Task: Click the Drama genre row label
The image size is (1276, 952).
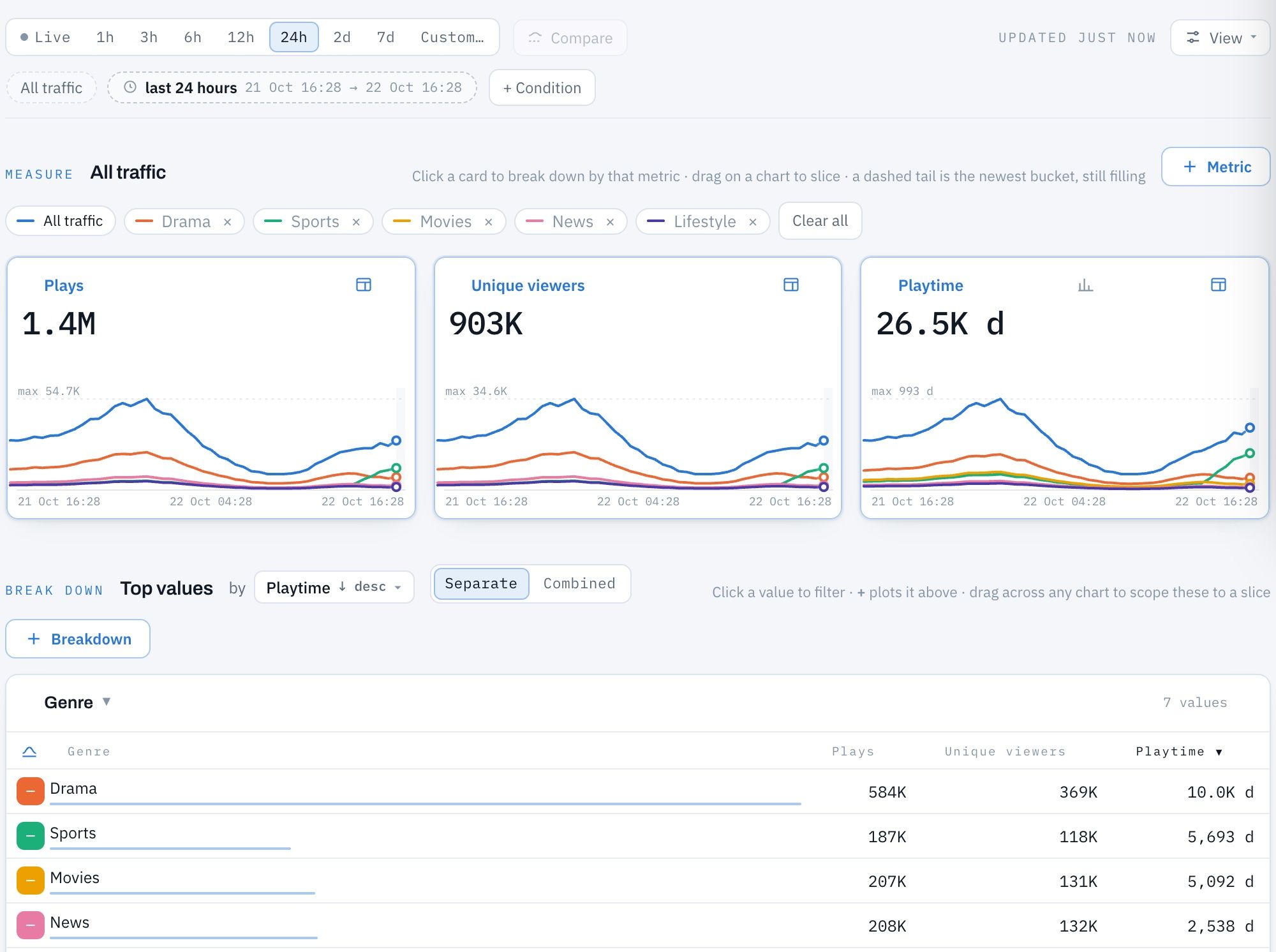Action: coord(73,789)
